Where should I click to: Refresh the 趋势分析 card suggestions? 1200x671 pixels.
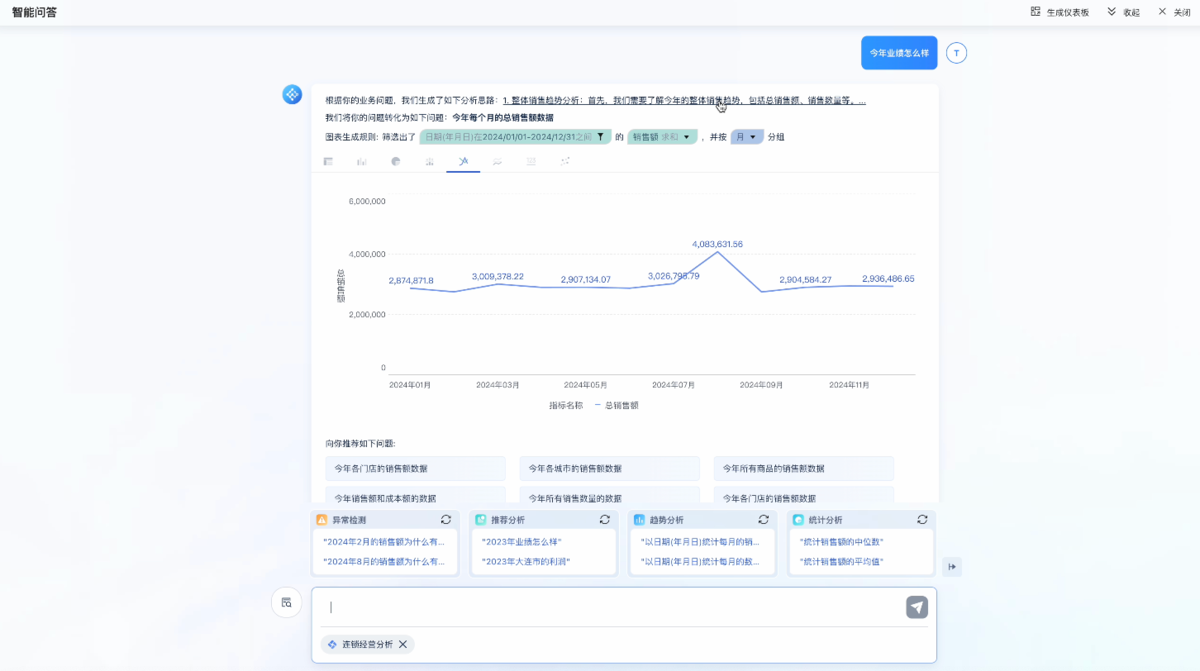763,520
